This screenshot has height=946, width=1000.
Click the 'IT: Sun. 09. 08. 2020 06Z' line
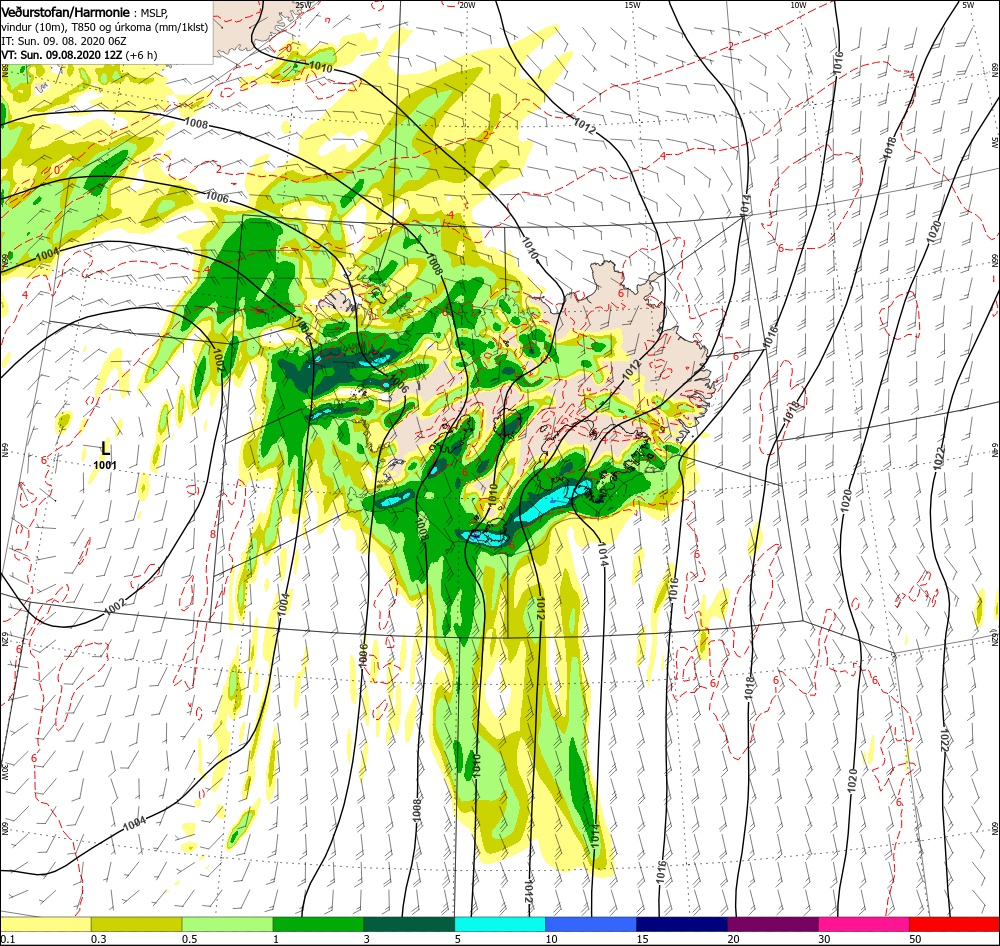point(64,41)
